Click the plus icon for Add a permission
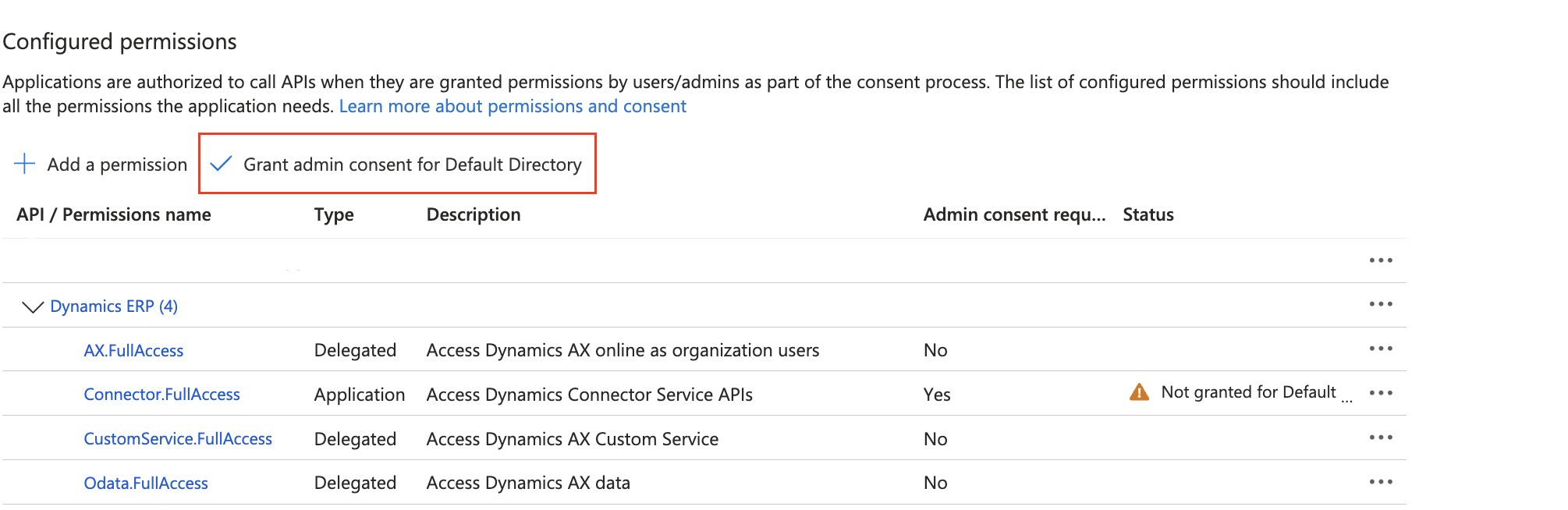The image size is (1568, 510). click(x=25, y=164)
